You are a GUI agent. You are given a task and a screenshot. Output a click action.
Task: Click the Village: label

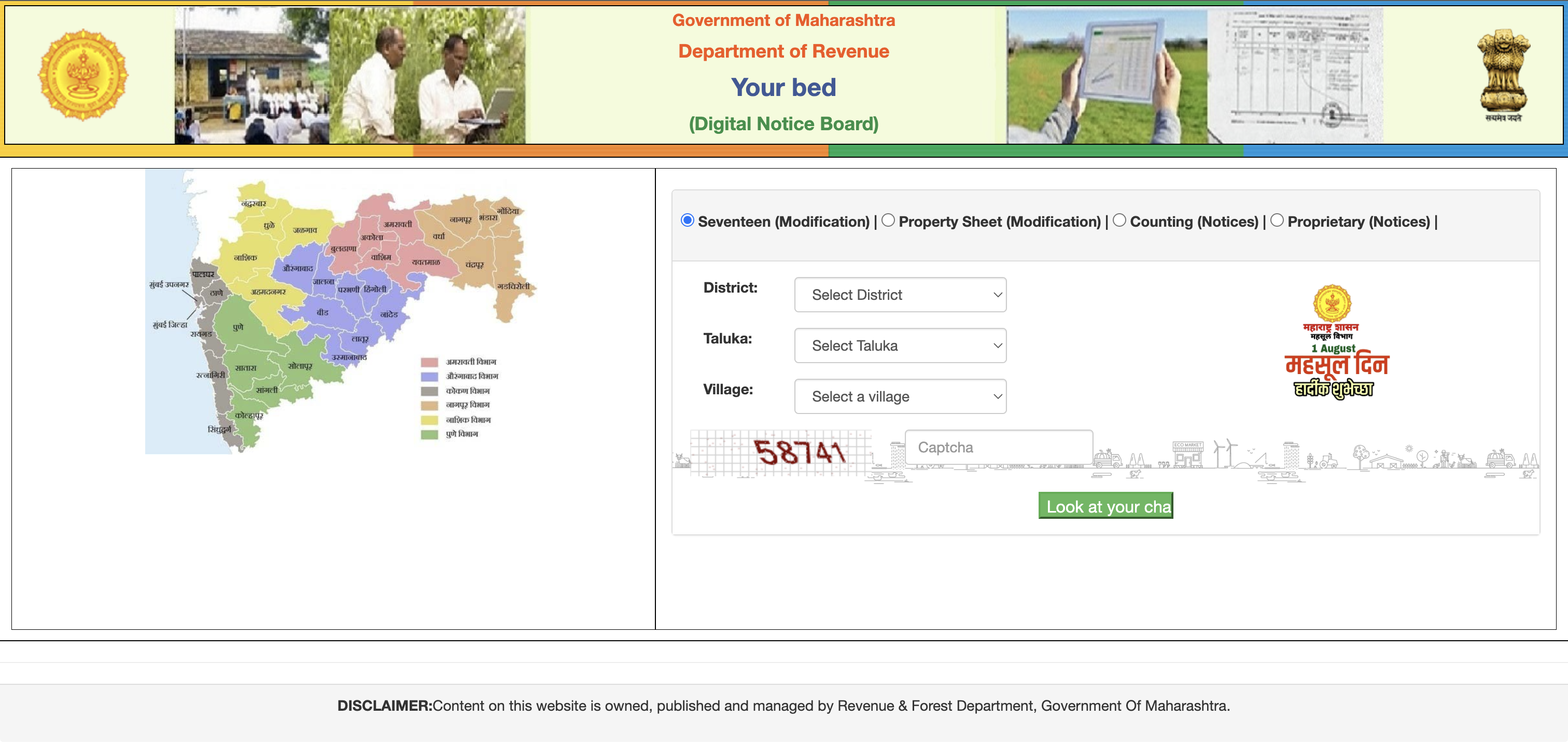(x=728, y=389)
